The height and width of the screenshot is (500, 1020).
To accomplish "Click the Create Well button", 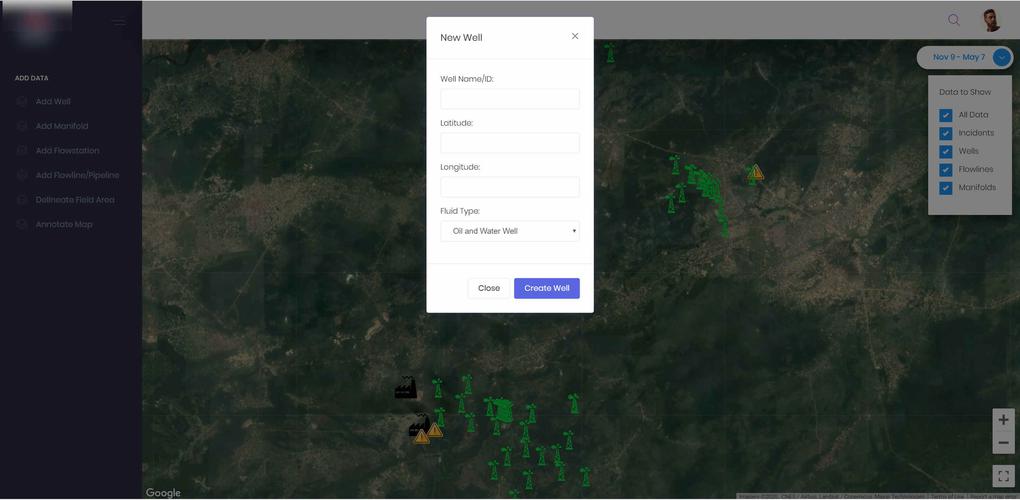I will (x=546, y=288).
